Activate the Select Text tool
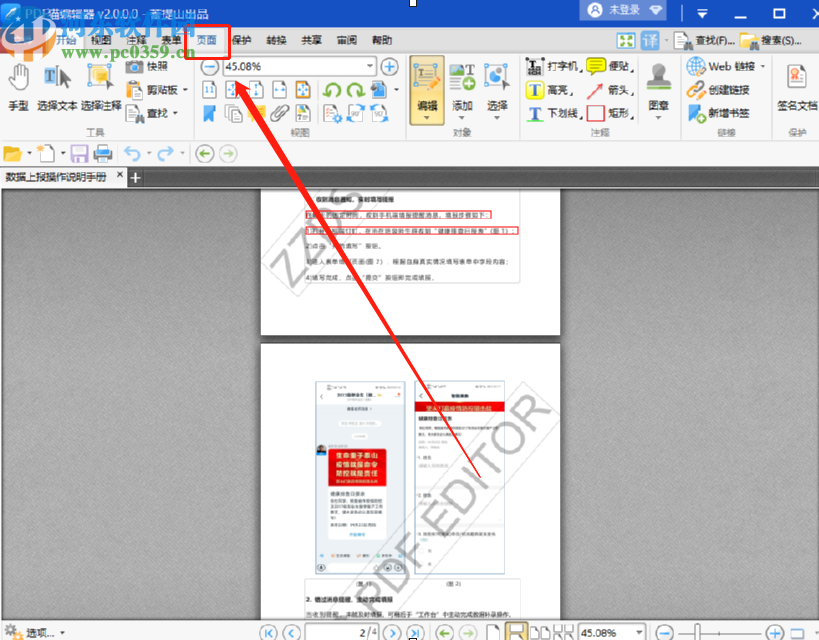 pos(57,86)
